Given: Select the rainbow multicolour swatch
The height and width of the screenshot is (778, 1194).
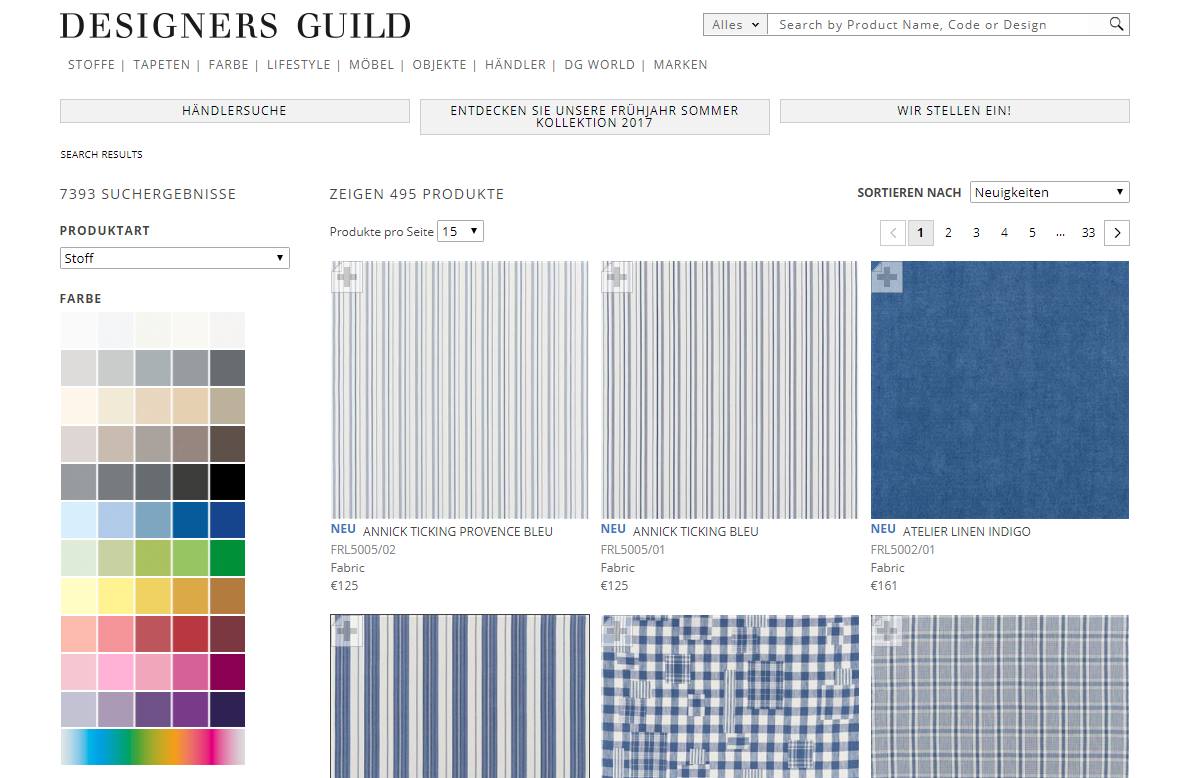Looking at the screenshot, I should pyautogui.click(x=153, y=747).
